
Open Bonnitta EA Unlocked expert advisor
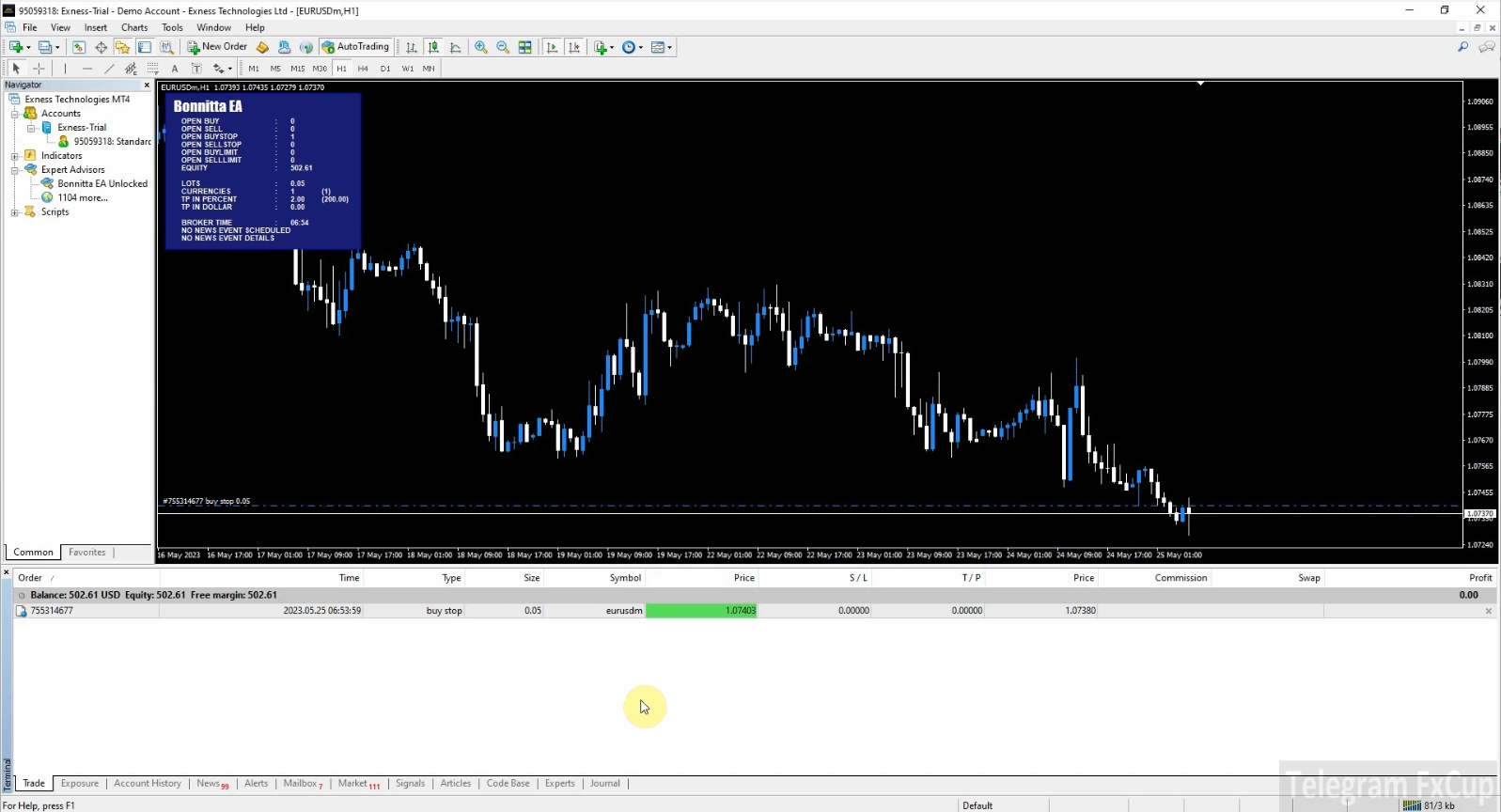click(102, 184)
